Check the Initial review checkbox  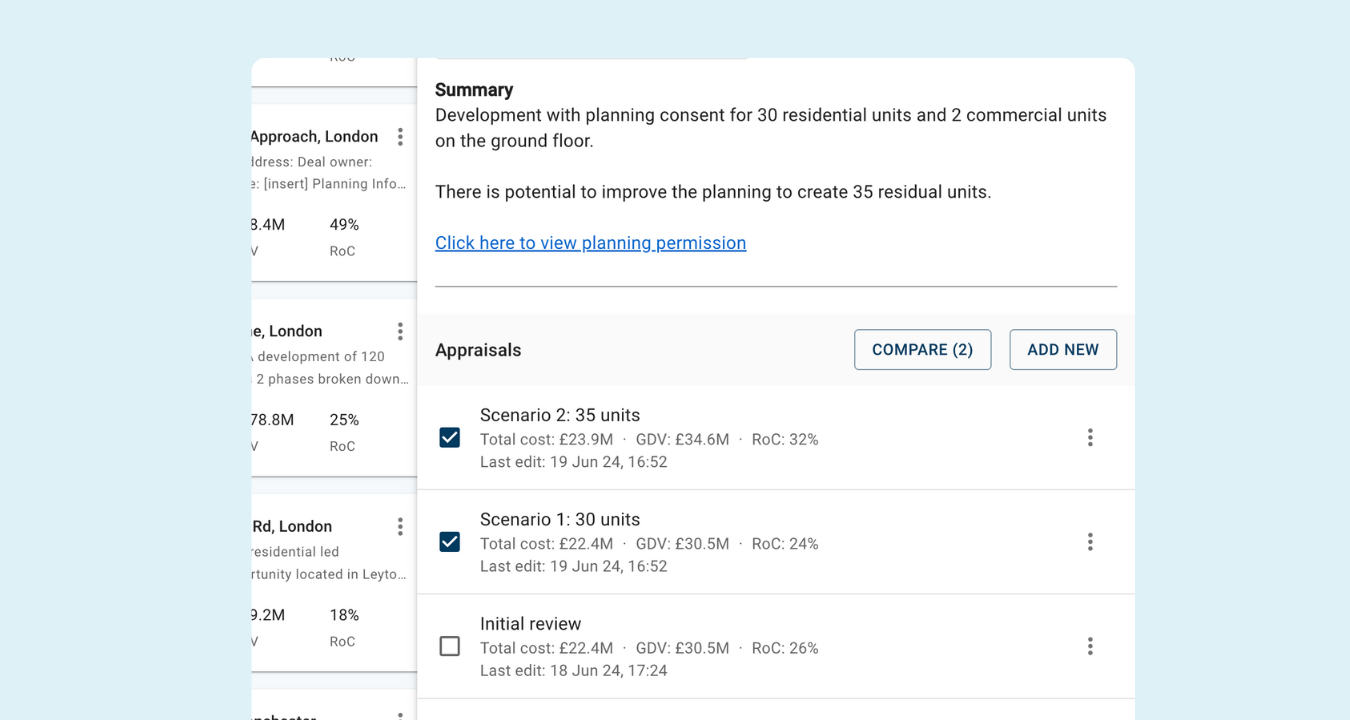click(449, 646)
